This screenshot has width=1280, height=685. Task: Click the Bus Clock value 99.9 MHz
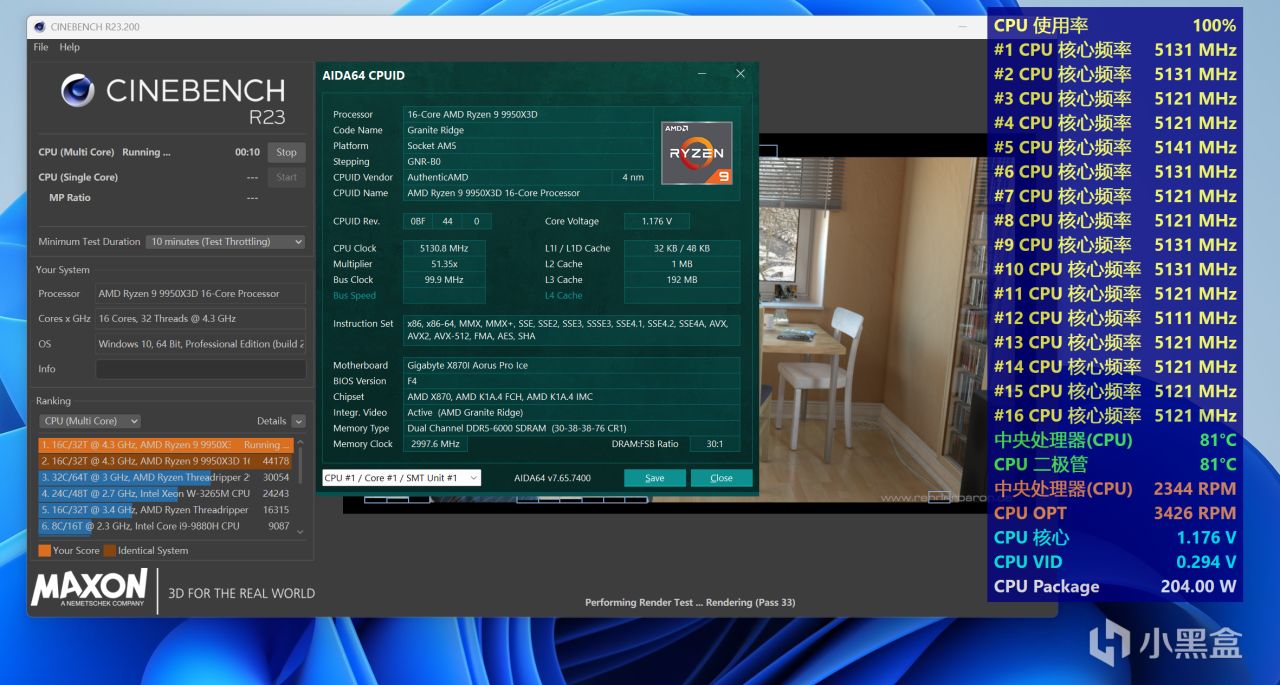[444, 280]
